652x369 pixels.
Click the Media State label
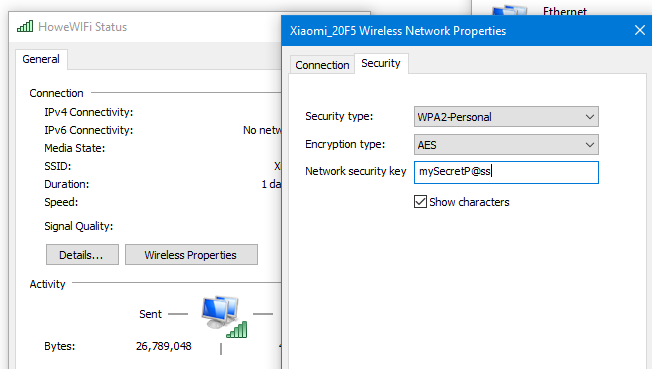pos(74,148)
